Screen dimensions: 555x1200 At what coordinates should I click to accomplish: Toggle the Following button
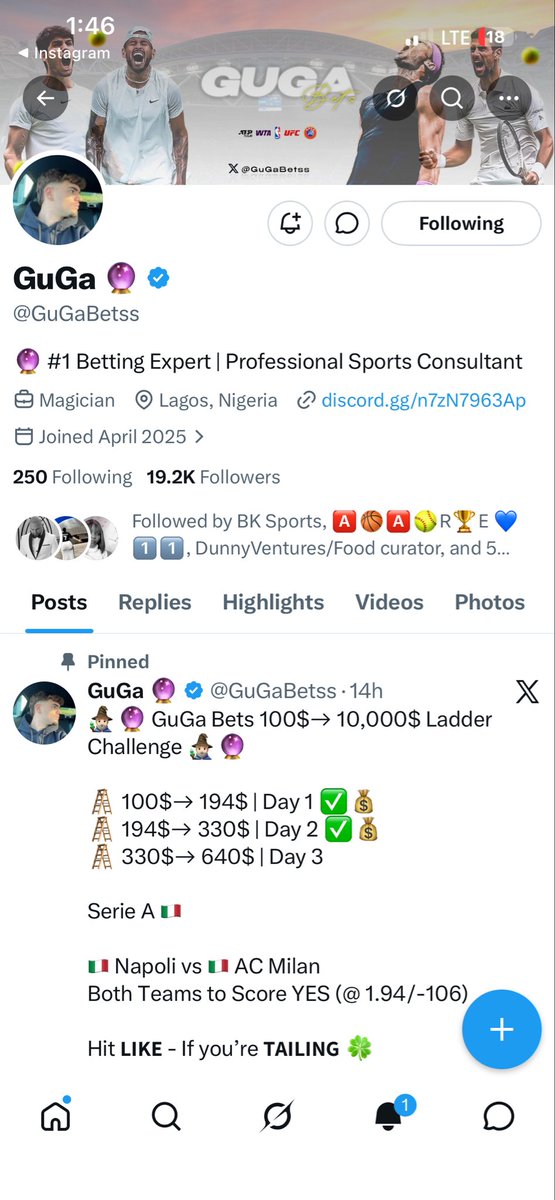tap(462, 223)
